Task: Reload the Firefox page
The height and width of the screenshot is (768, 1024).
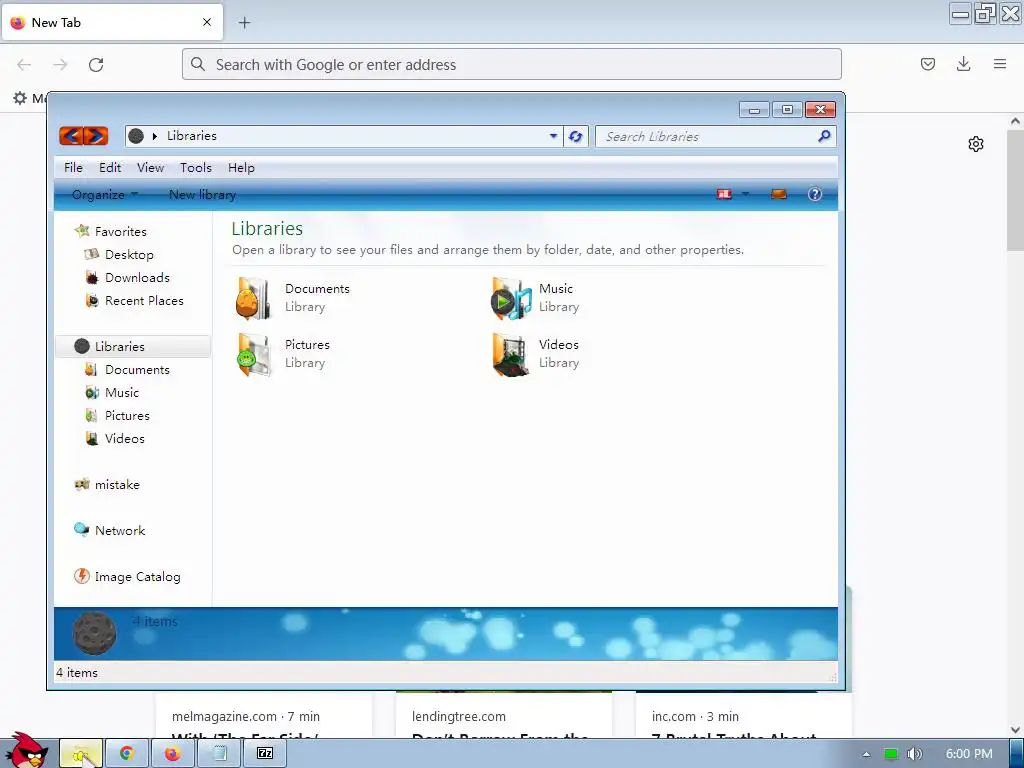Action: pos(96,64)
